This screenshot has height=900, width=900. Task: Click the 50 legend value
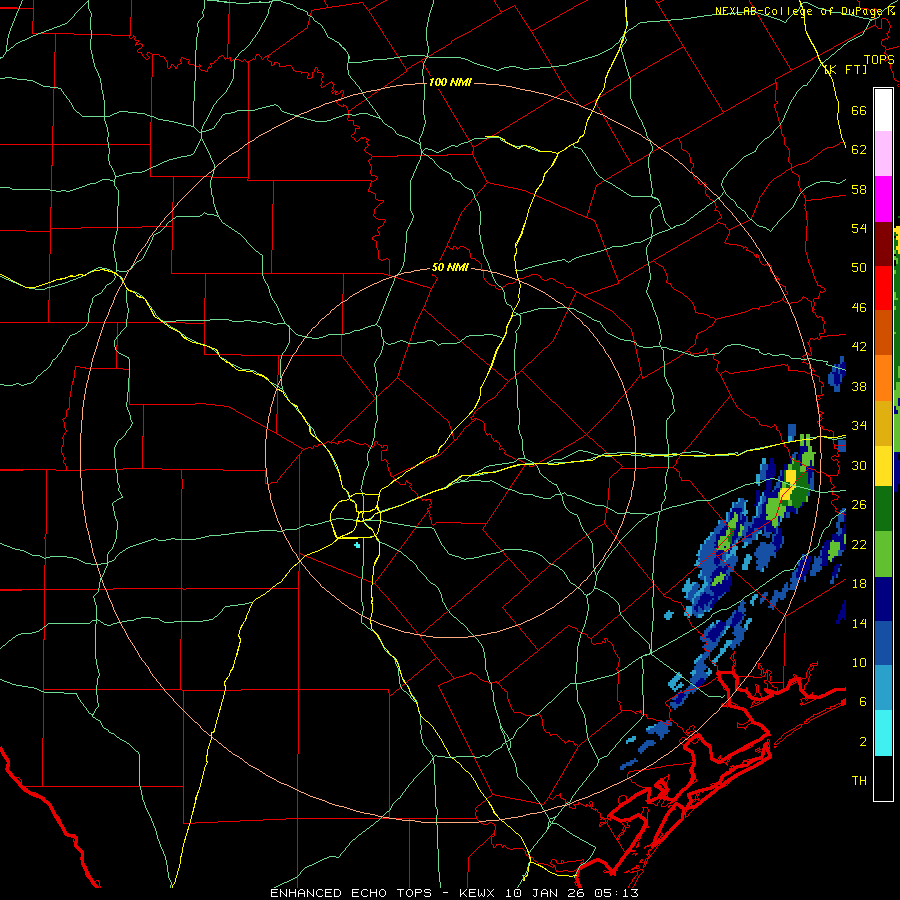pos(859,267)
